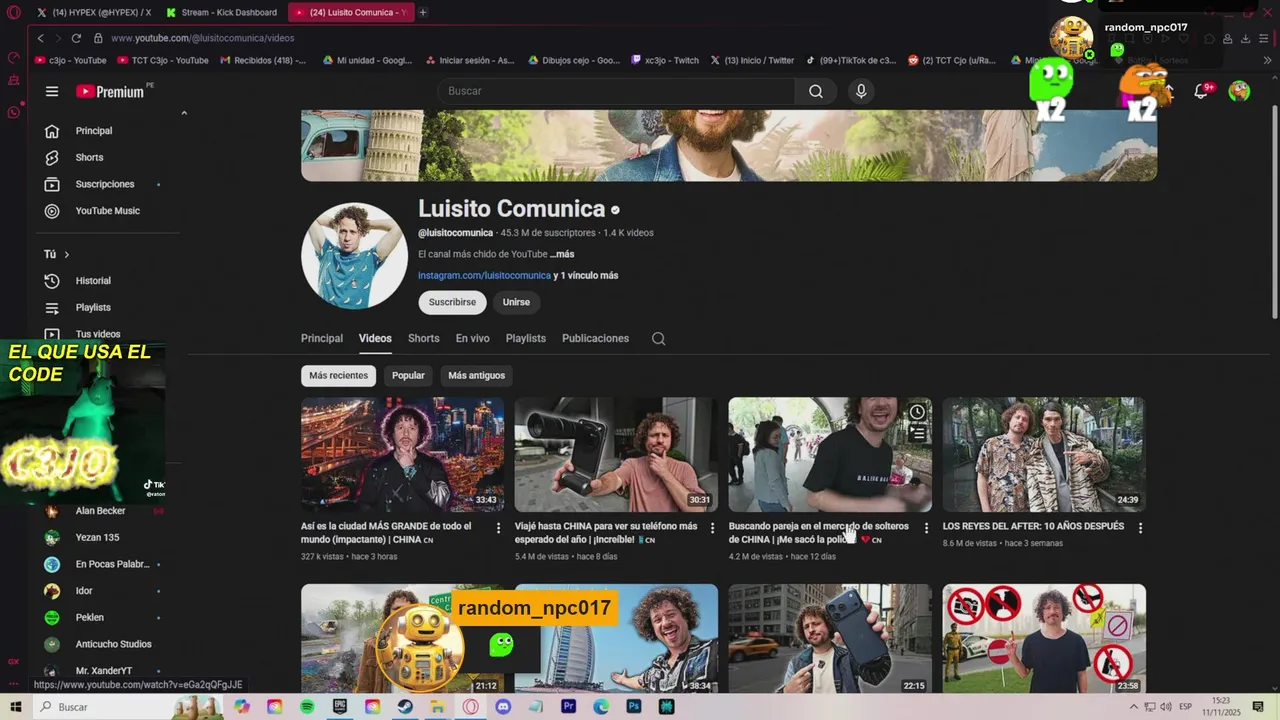1280x720 pixels.
Task: Switch to channel Playlists tab
Action: [x=526, y=339]
